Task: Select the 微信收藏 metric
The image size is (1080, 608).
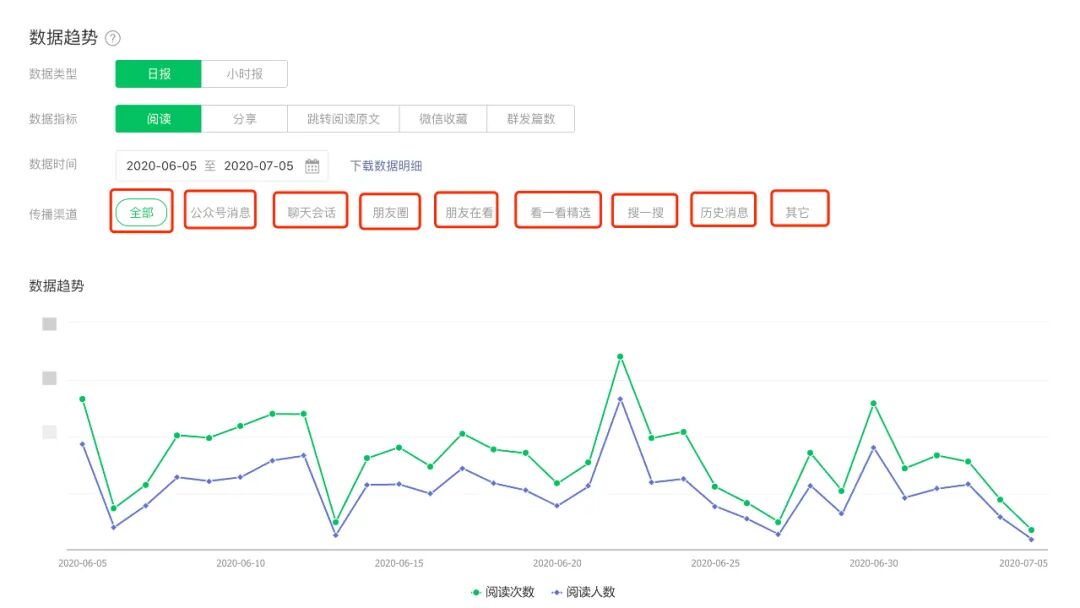Action: [x=443, y=119]
